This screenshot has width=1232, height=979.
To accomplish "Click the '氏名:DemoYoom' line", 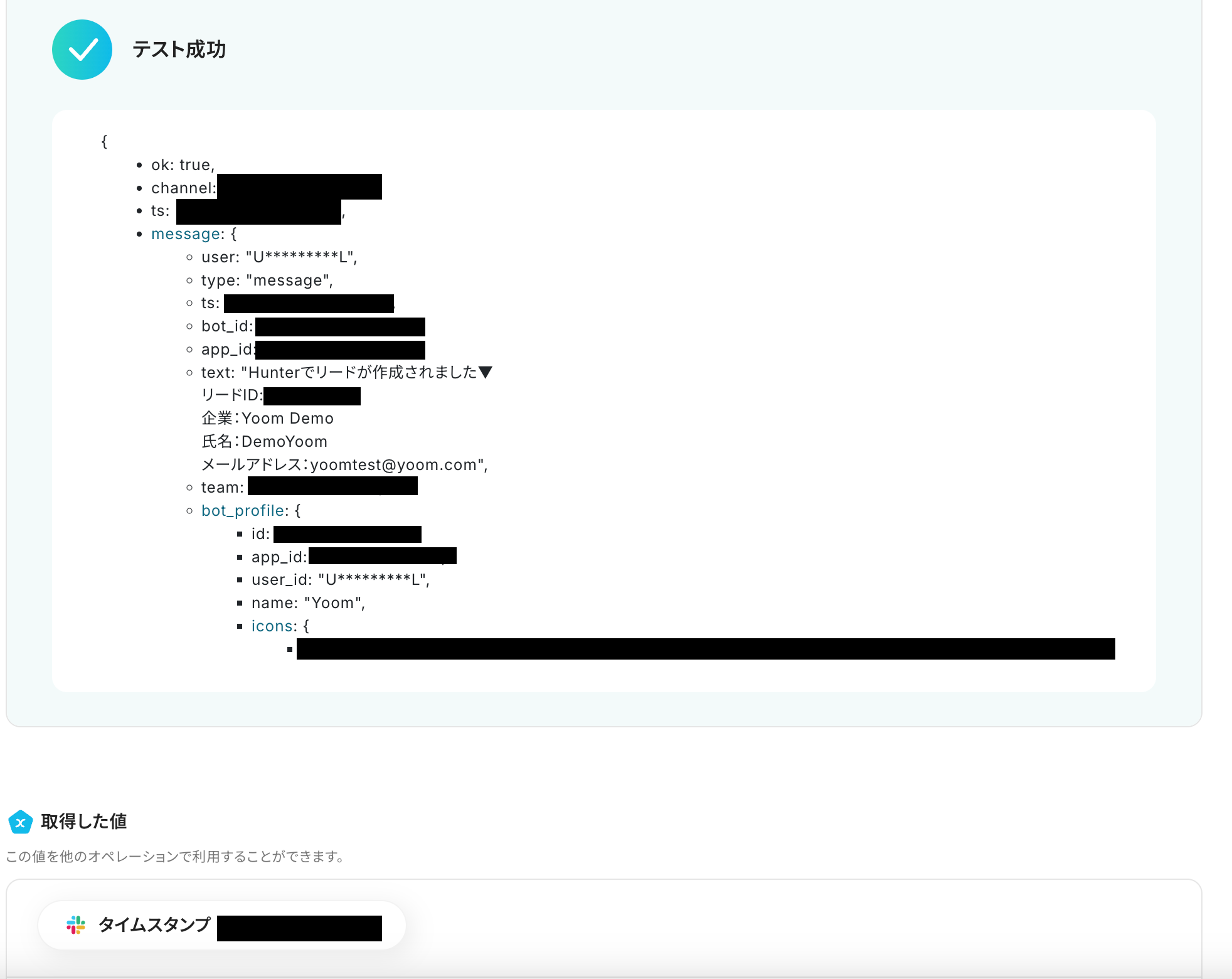I will pyautogui.click(x=264, y=442).
